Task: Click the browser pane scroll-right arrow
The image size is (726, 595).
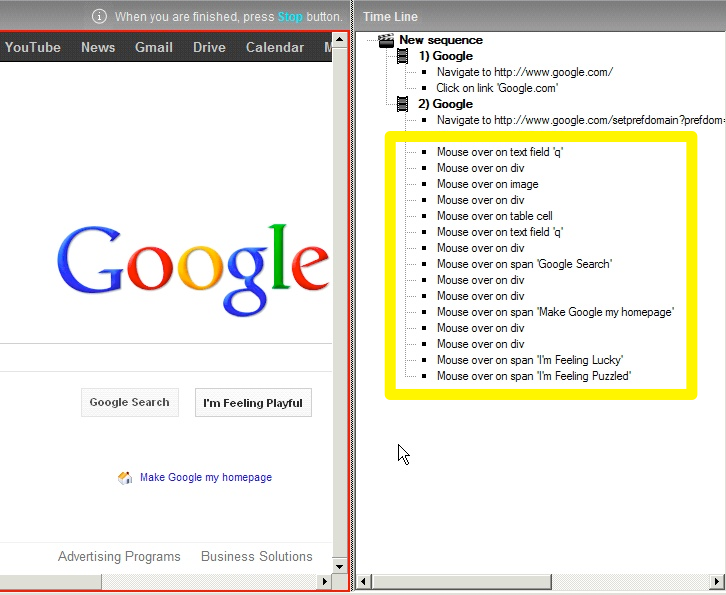Action: coord(325,582)
